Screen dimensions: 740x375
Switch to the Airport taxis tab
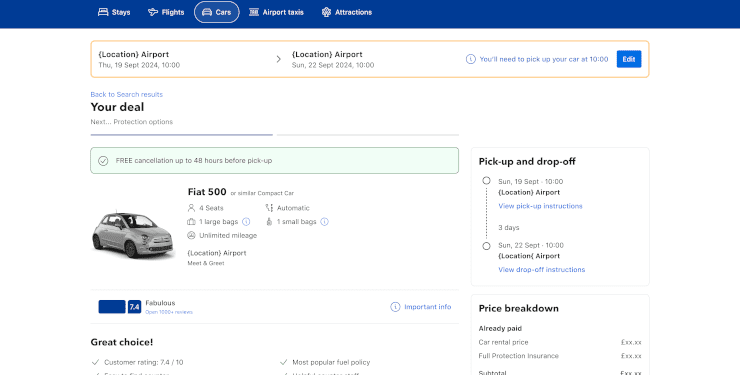coord(277,12)
